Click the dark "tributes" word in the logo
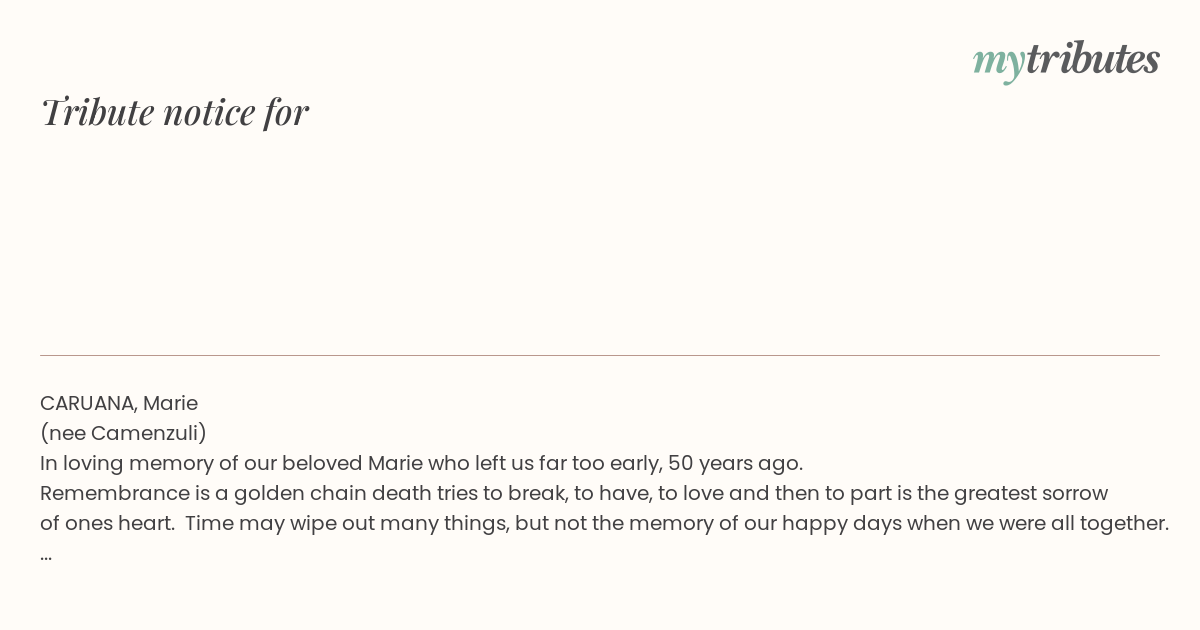The width and height of the screenshot is (1200, 630). click(x=1093, y=58)
